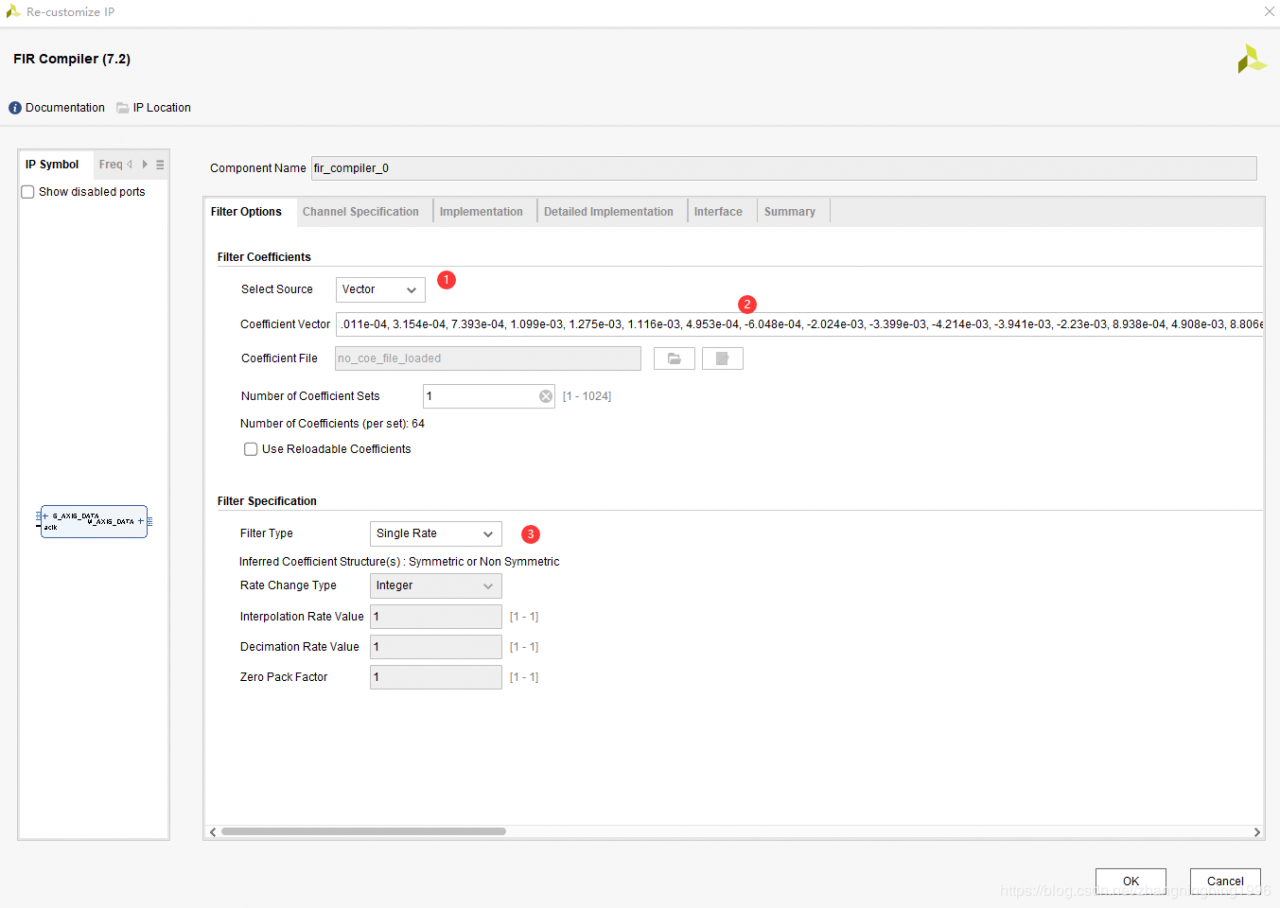Open the Detailed Implementation tab
Screen dimensions: 1280x908
click(x=608, y=212)
